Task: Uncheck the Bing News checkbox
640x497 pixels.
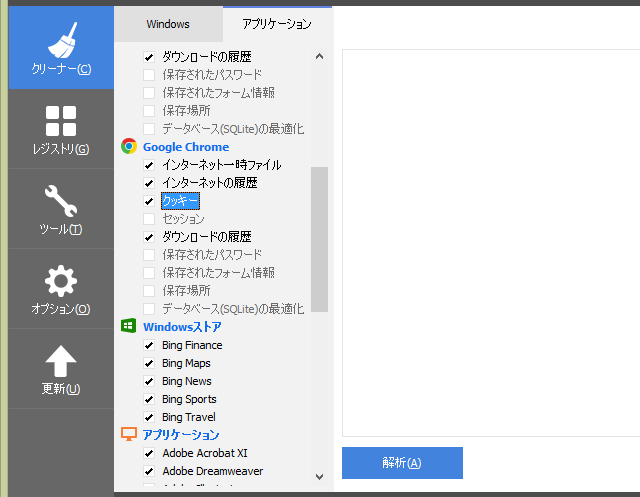Action: coord(149,381)
